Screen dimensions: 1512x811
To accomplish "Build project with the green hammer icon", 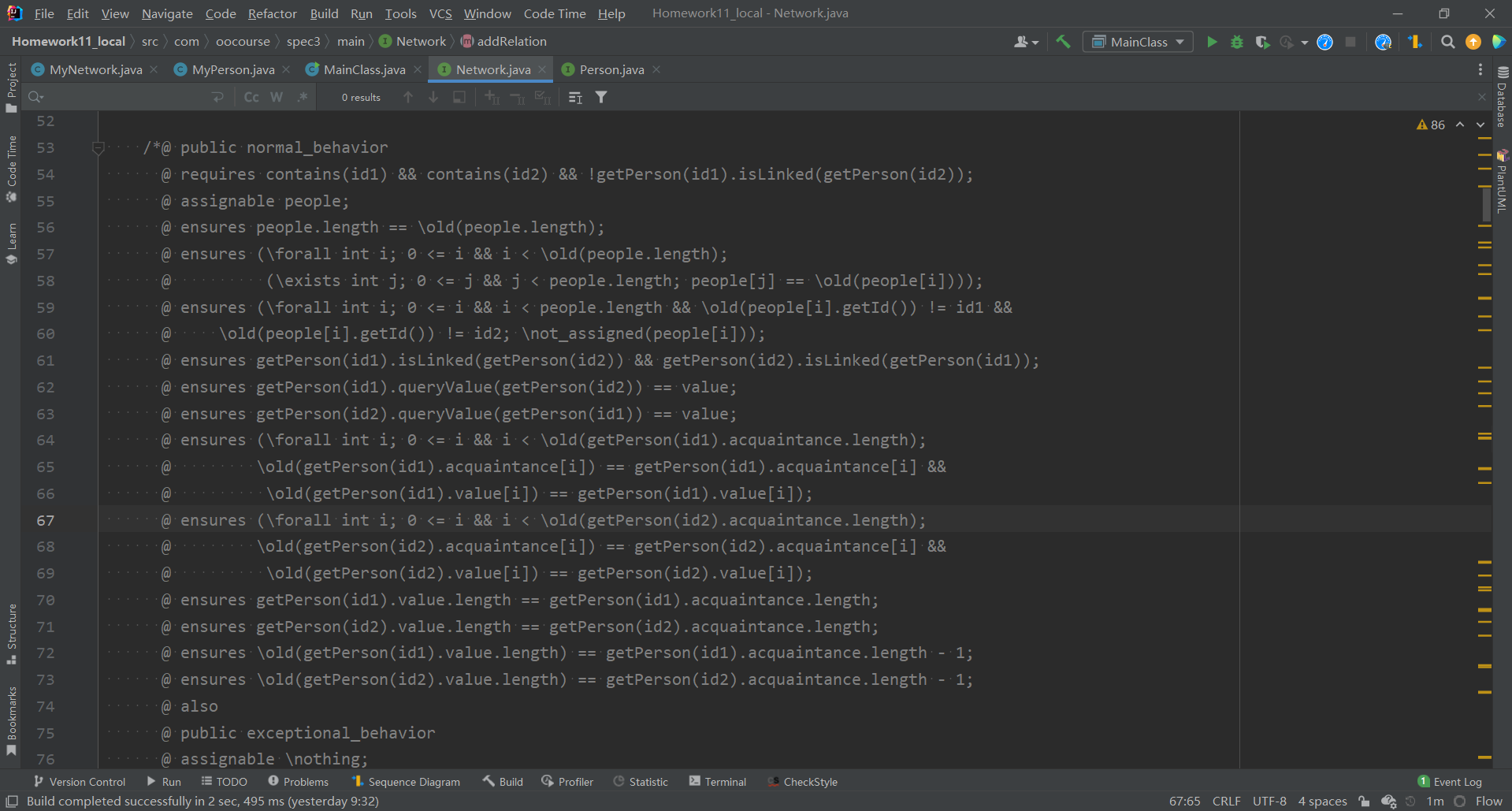I will coord(1064,42).
